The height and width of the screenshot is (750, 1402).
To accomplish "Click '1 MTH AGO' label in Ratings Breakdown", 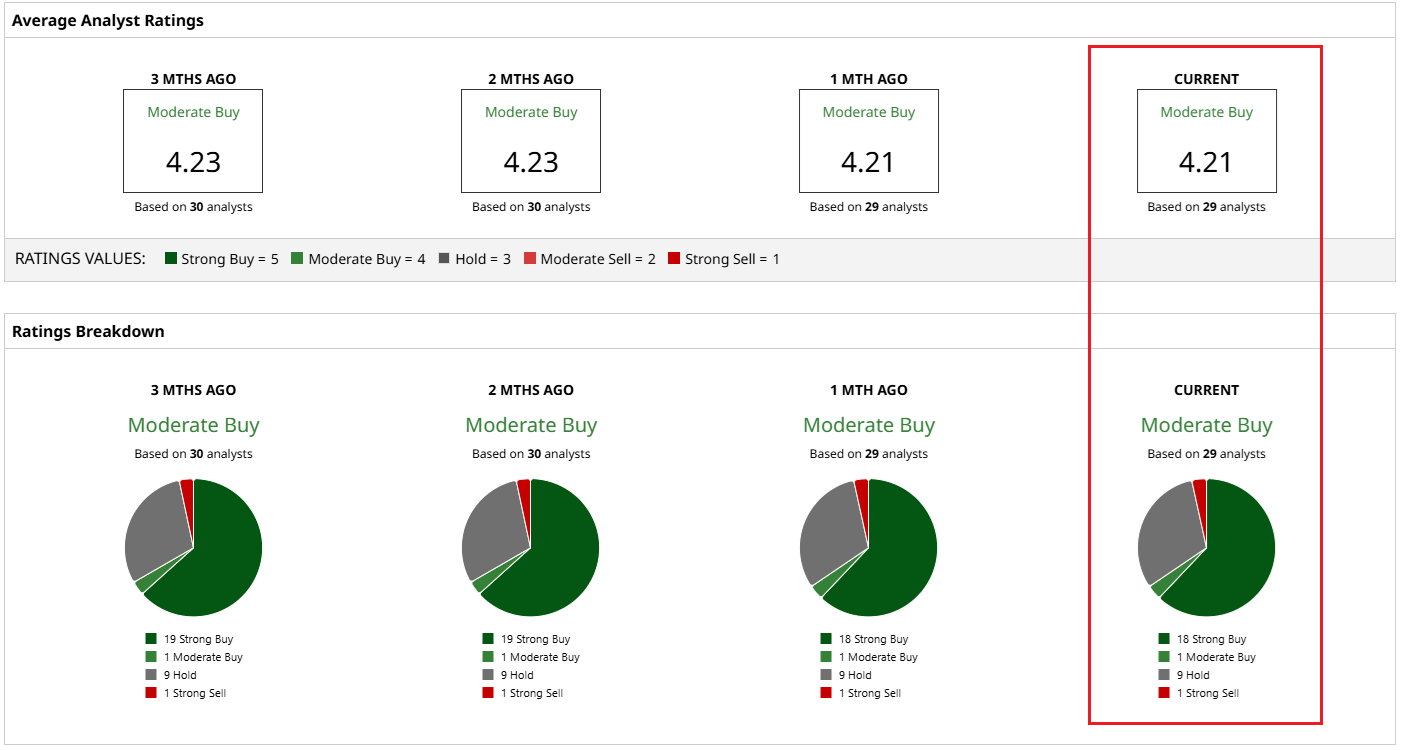I will coord(869,390).
